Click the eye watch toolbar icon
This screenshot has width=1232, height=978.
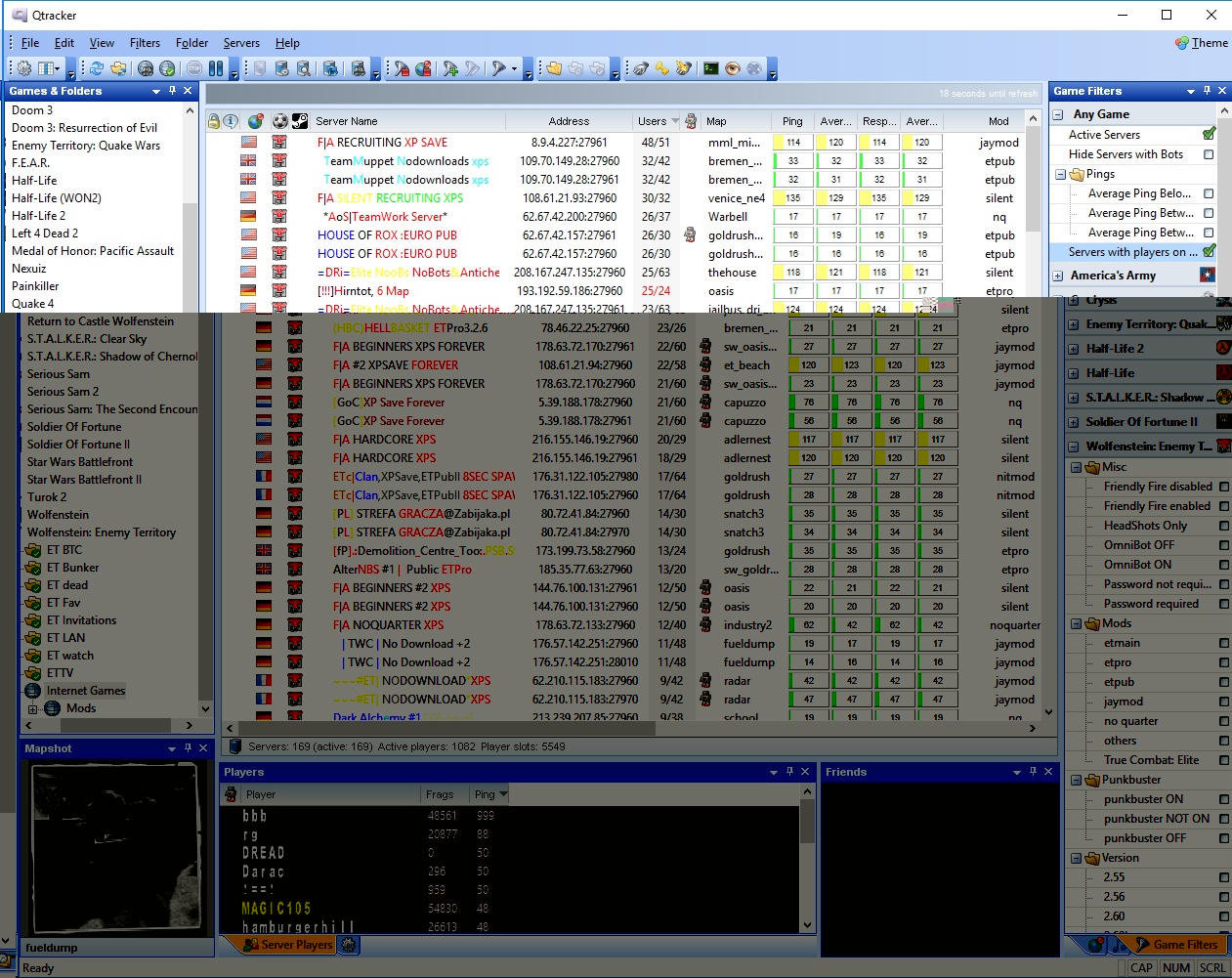coord(733,68)
